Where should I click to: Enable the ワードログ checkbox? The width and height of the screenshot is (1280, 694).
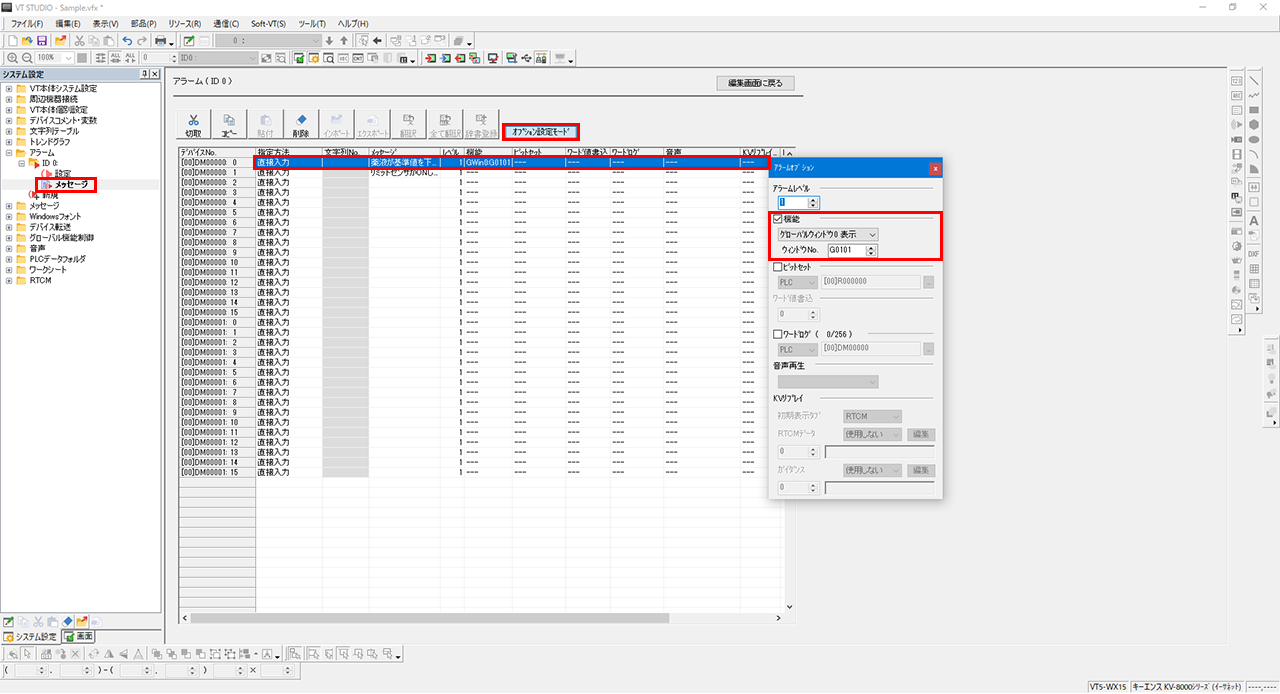[x=779, y=334]
